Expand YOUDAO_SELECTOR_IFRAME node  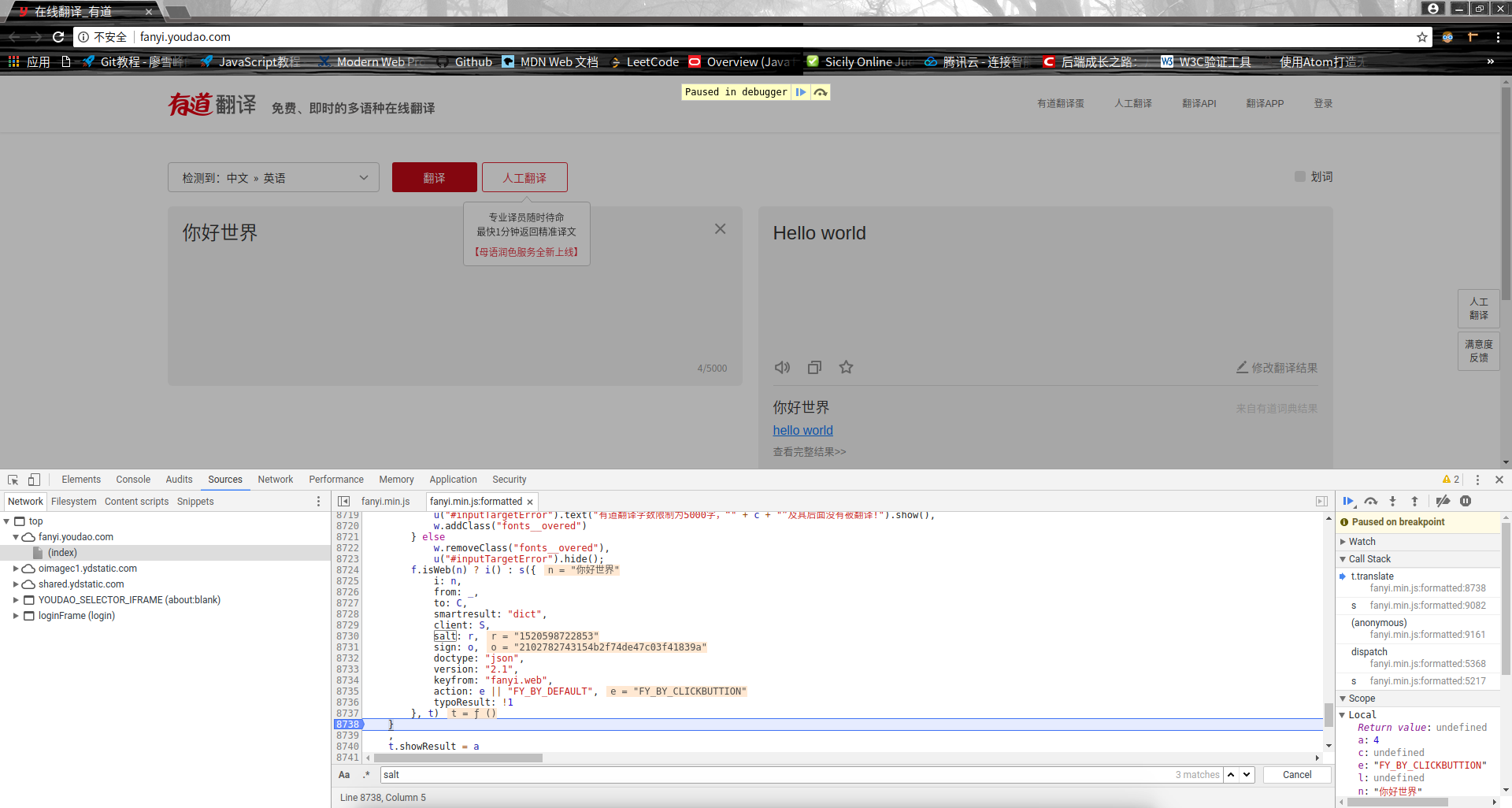pyautogui.click(x=16, y=600)
